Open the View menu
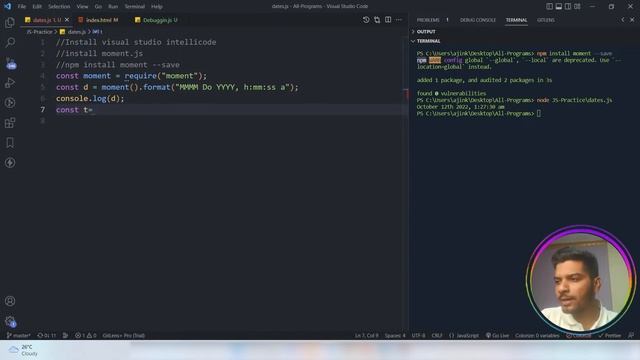 coord(82,6)
